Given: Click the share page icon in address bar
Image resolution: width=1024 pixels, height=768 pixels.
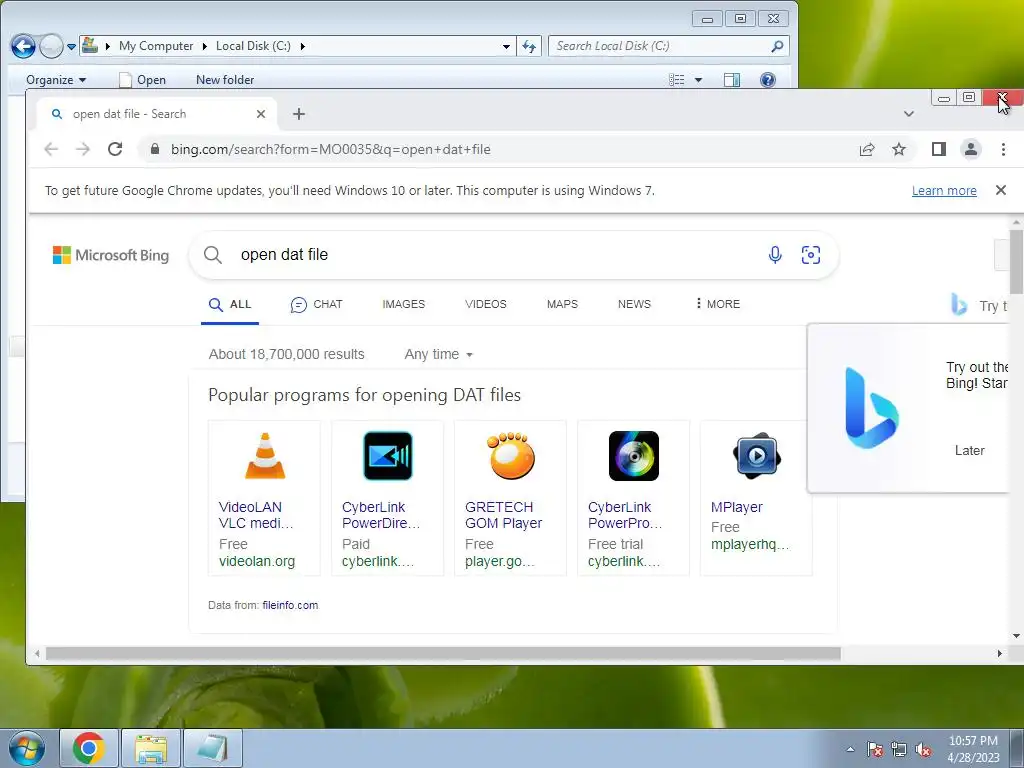Looking at the screenshot, I should pyautogui.click(x=867, y=150).
